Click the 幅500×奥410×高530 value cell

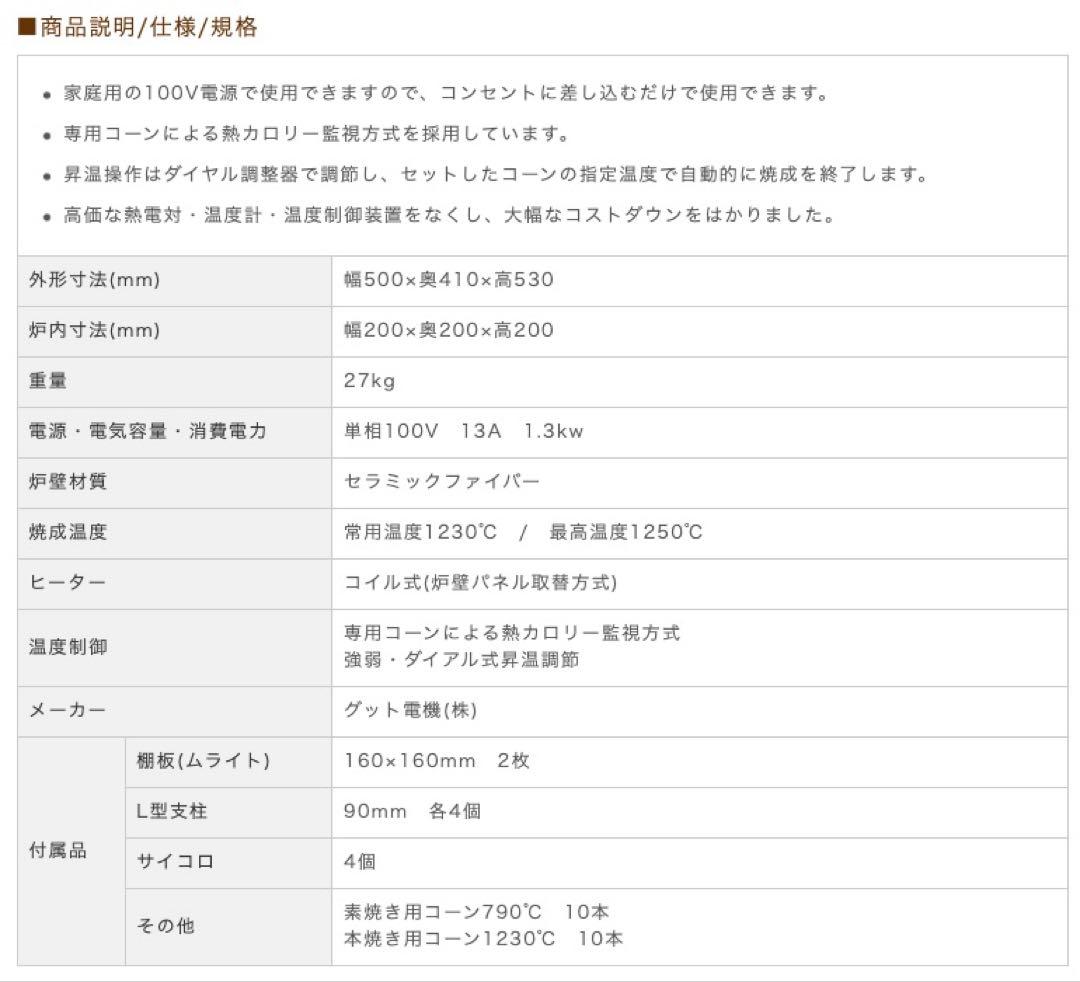click(x=449, y=280)
